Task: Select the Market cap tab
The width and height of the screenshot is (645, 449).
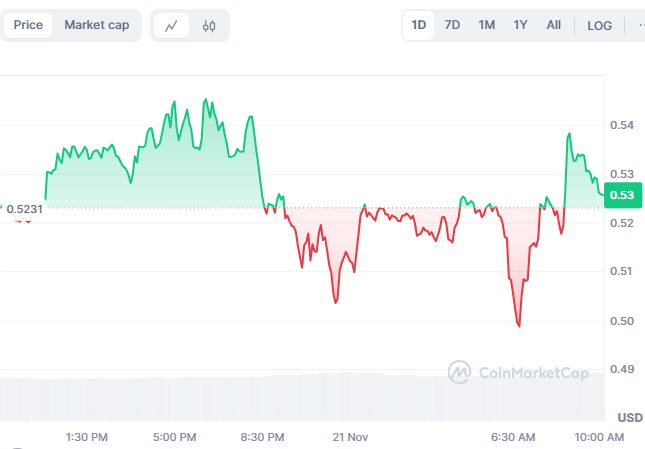Action: (96, 25)
